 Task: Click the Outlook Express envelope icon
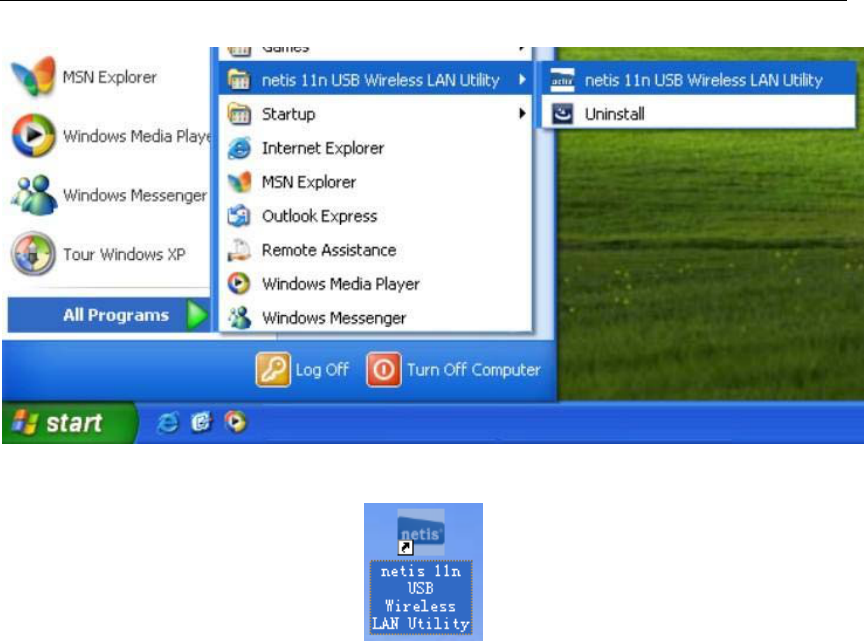point(239,216)
